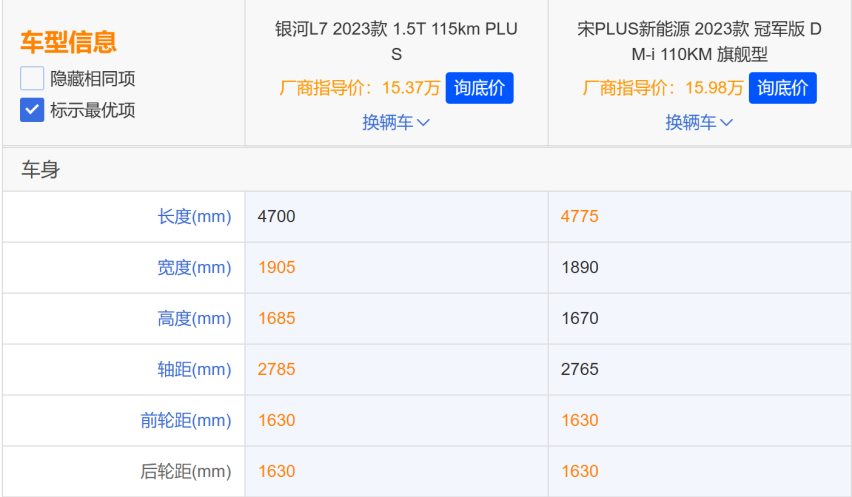Click the 前轮距(mm) parameter label
This screenshot has width=852, height=497.
tap(186, 420)
